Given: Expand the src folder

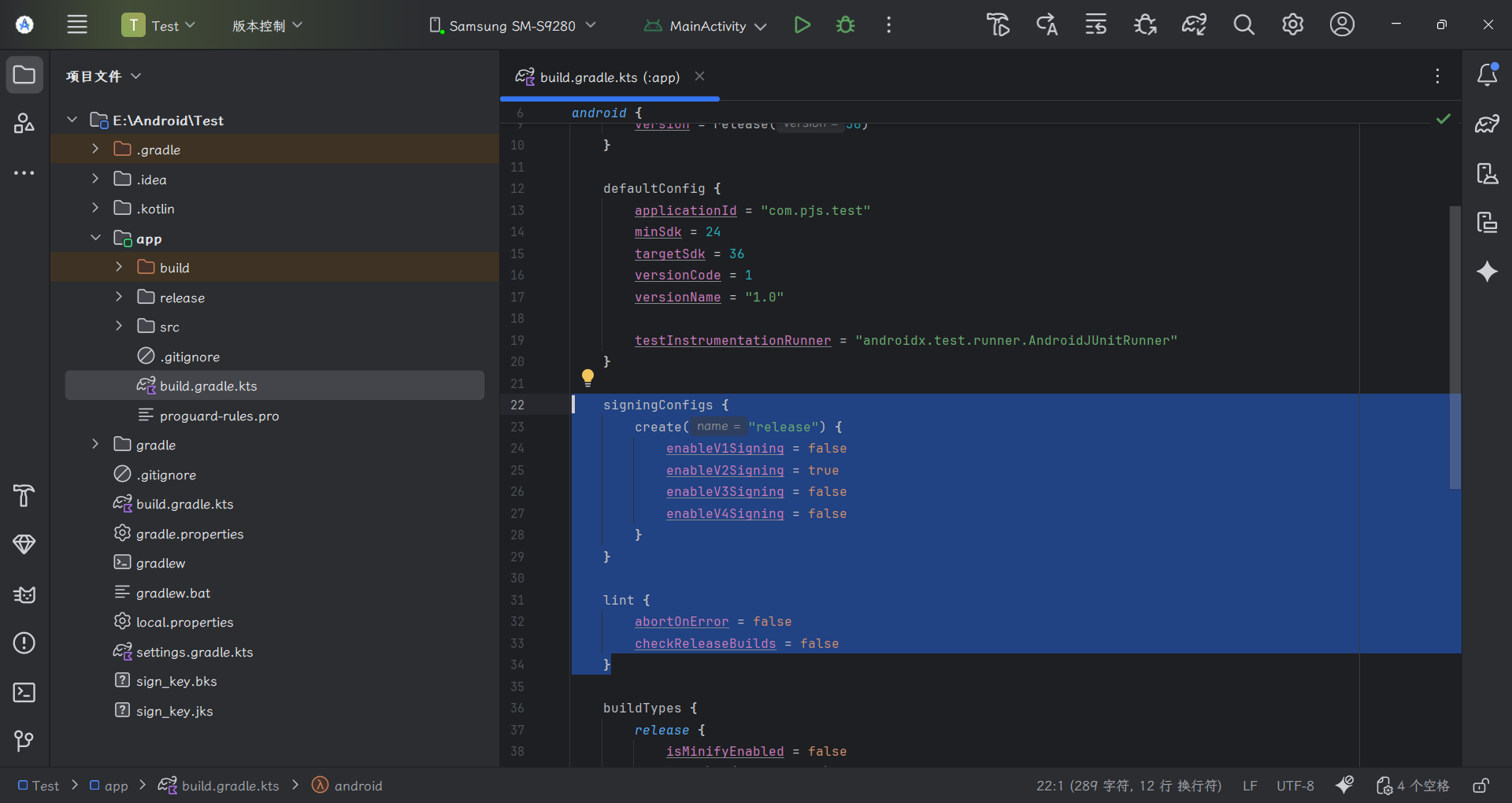Looking at the screenshot, I should coord(119,326).
